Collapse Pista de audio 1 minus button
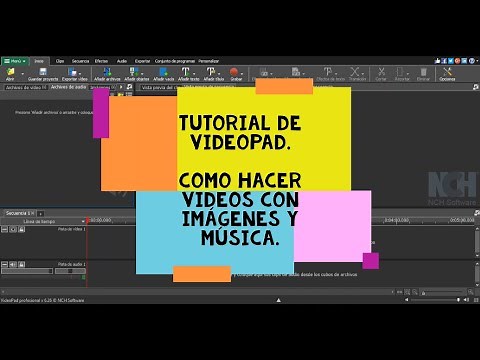Screen dimensions: 480x360 point(4,264)
